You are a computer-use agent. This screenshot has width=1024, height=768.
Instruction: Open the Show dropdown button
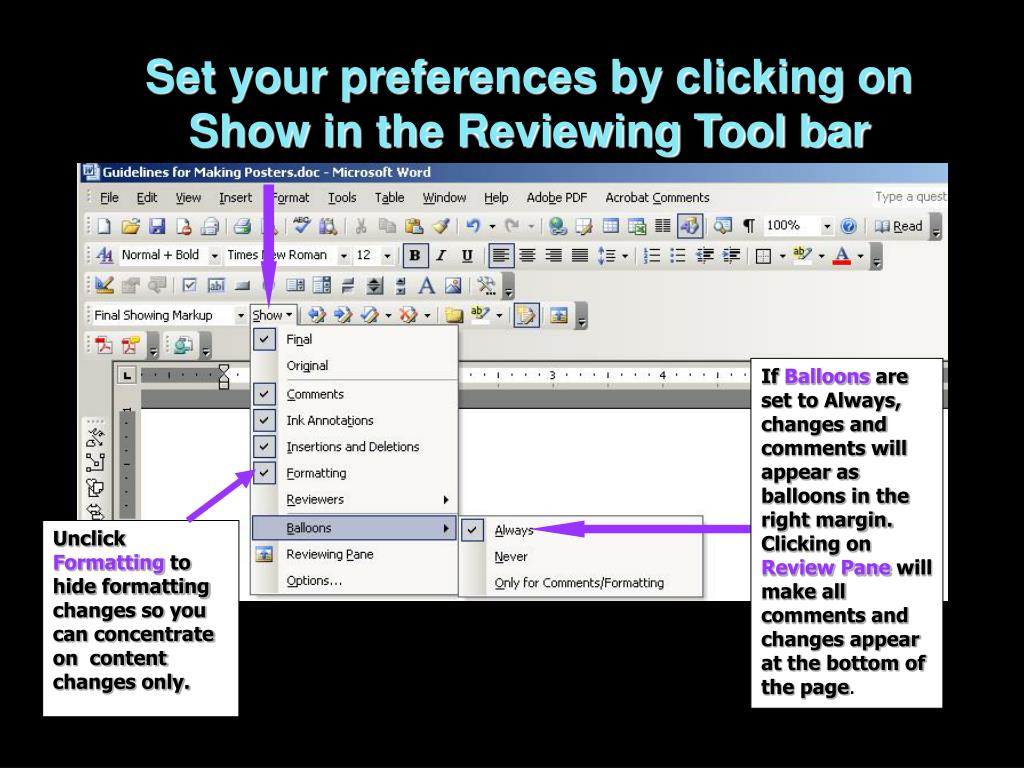273,315
